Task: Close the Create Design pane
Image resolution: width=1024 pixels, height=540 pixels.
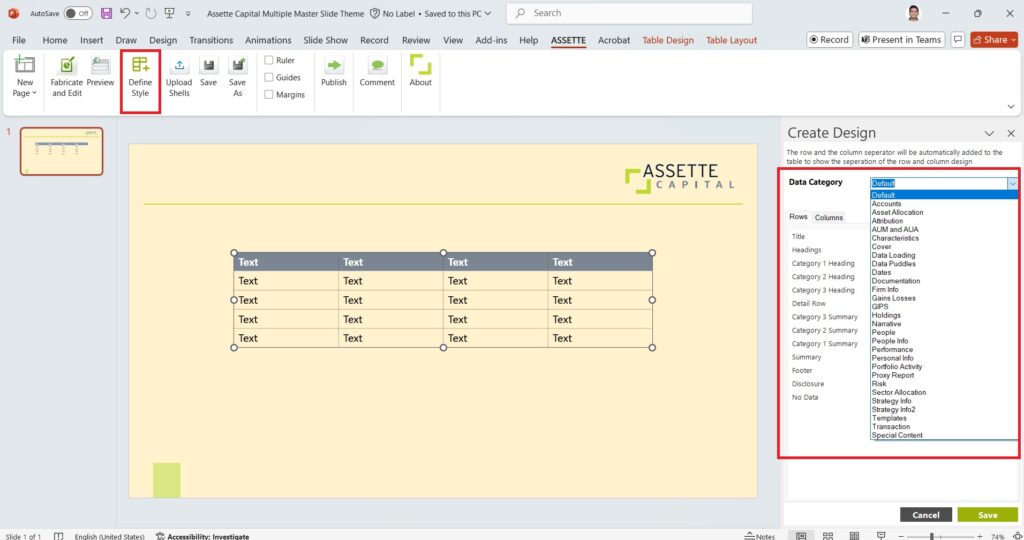Action: coord(1011,133)
